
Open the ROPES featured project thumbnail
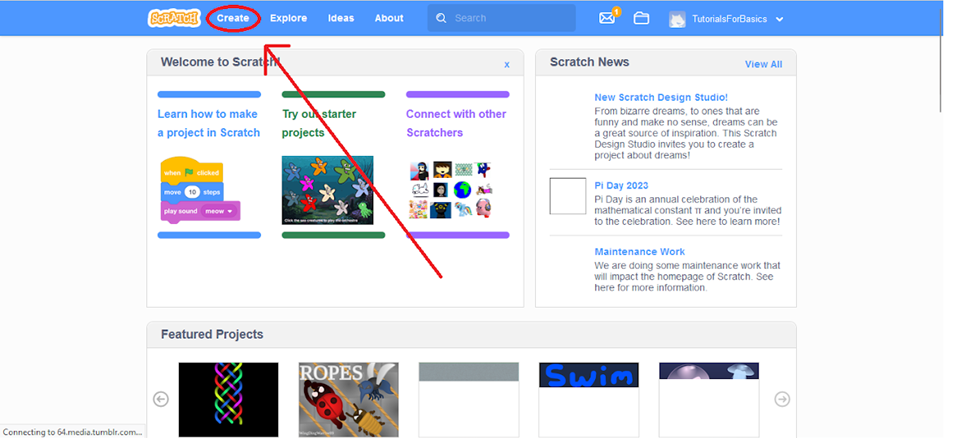tap(349, 399)
